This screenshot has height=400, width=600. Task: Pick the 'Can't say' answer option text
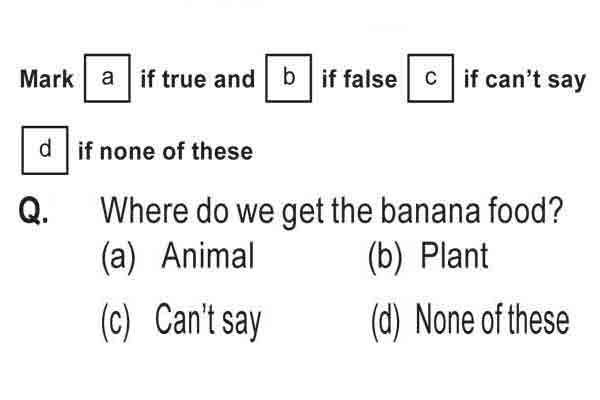208,321
